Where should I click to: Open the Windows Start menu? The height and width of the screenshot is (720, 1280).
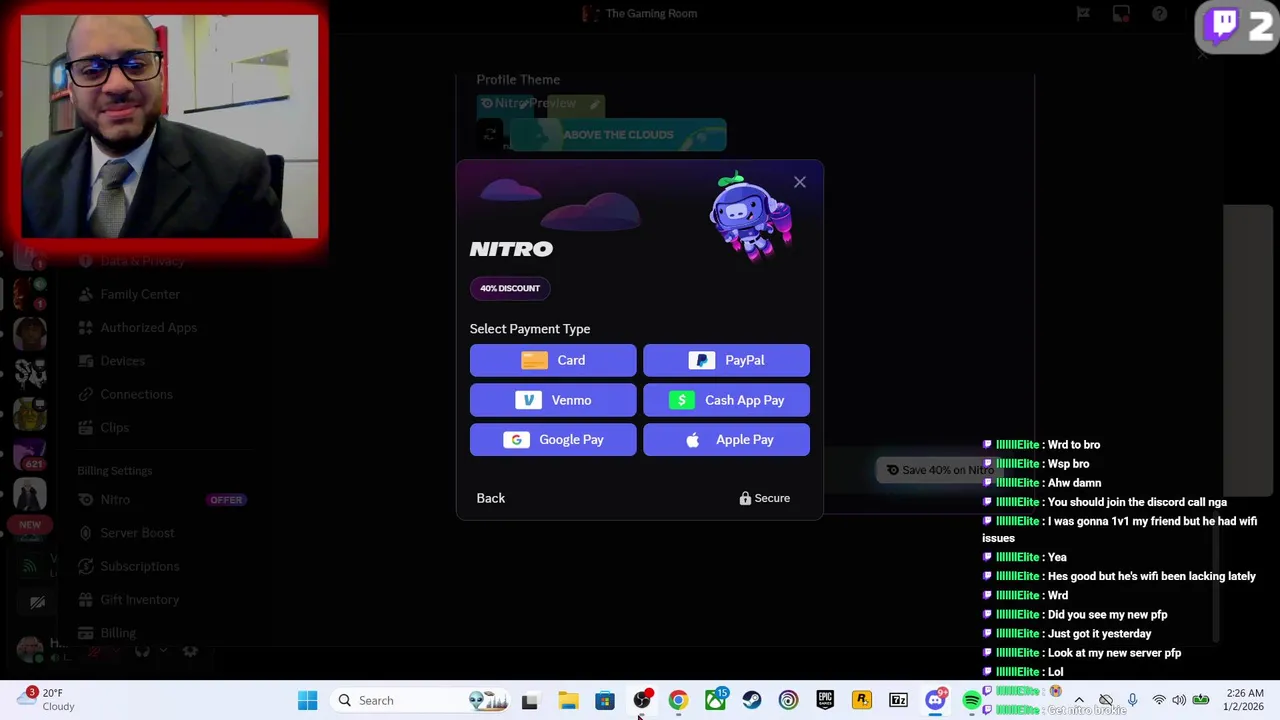pos(307,700)
